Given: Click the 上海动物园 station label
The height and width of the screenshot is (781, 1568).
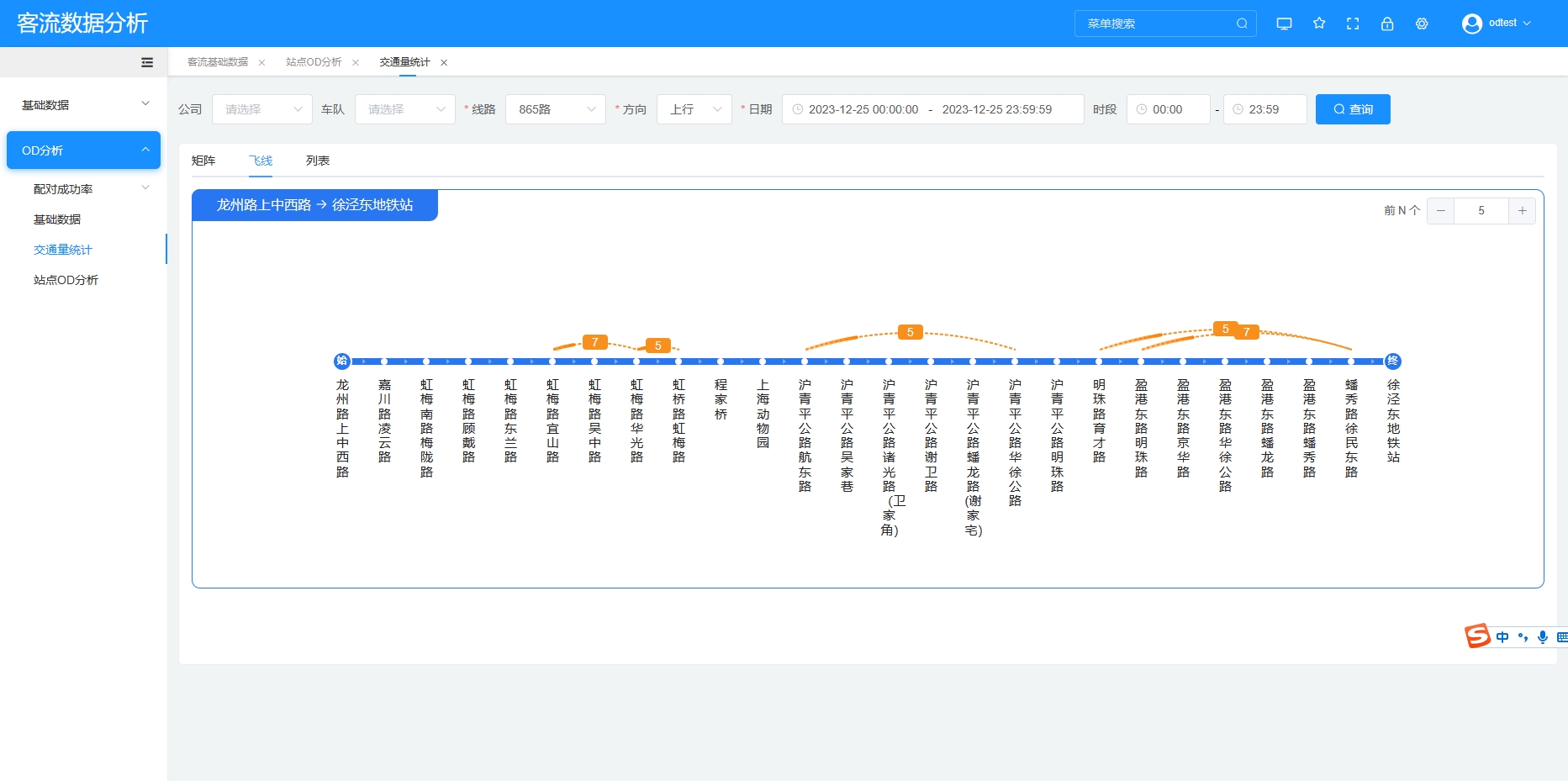Looking at the screenshot, I should [x=763, y=414].
